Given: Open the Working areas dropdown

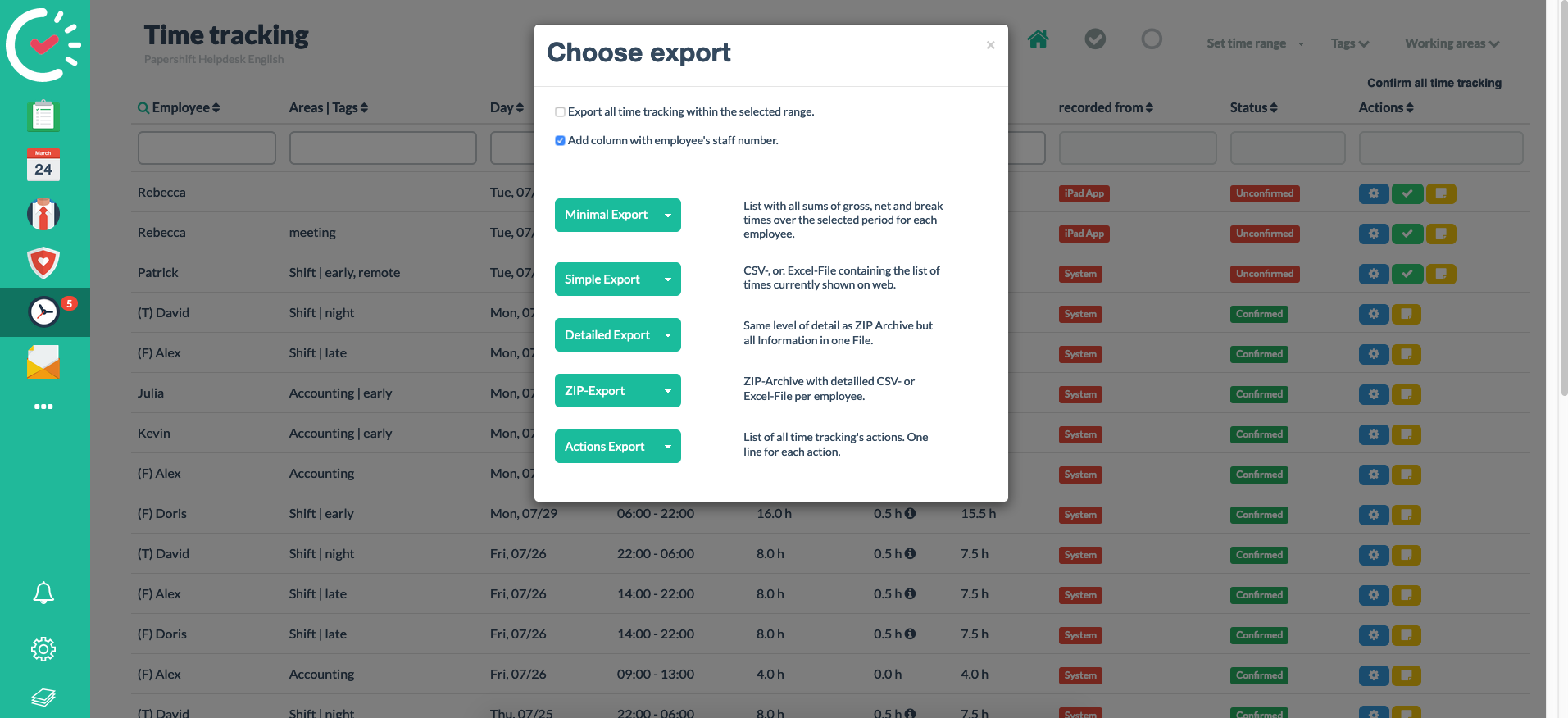Looking at the screenshot, I should coord(1452,43).
